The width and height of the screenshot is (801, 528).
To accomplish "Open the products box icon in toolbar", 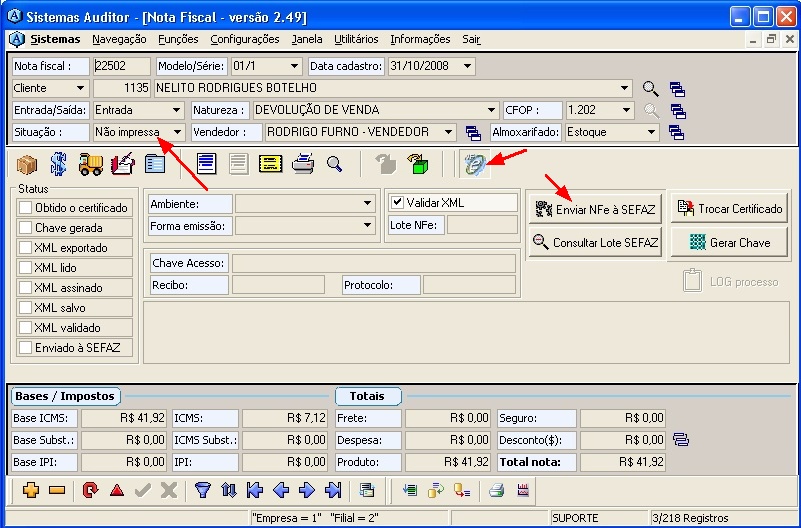I will (x=27, y=164).
